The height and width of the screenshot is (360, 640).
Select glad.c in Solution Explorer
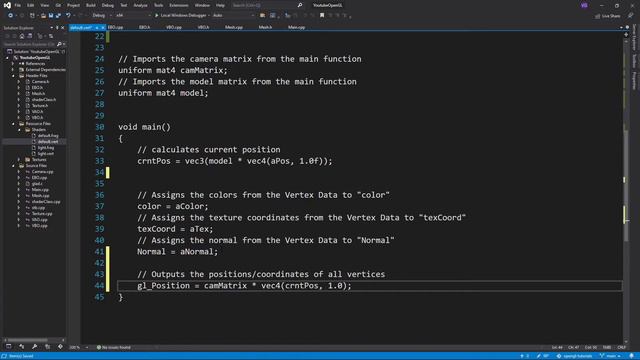tap(37, 184)
